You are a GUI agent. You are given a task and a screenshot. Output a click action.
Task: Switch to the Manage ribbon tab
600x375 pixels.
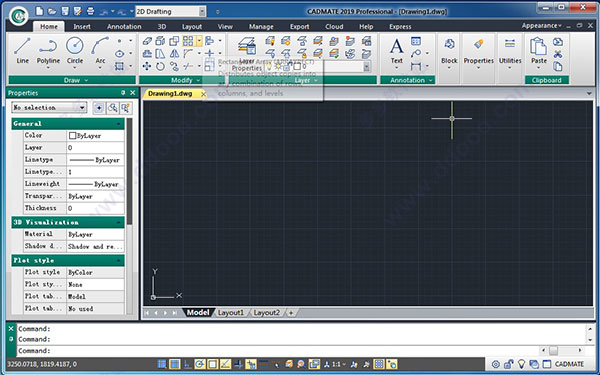261,26
